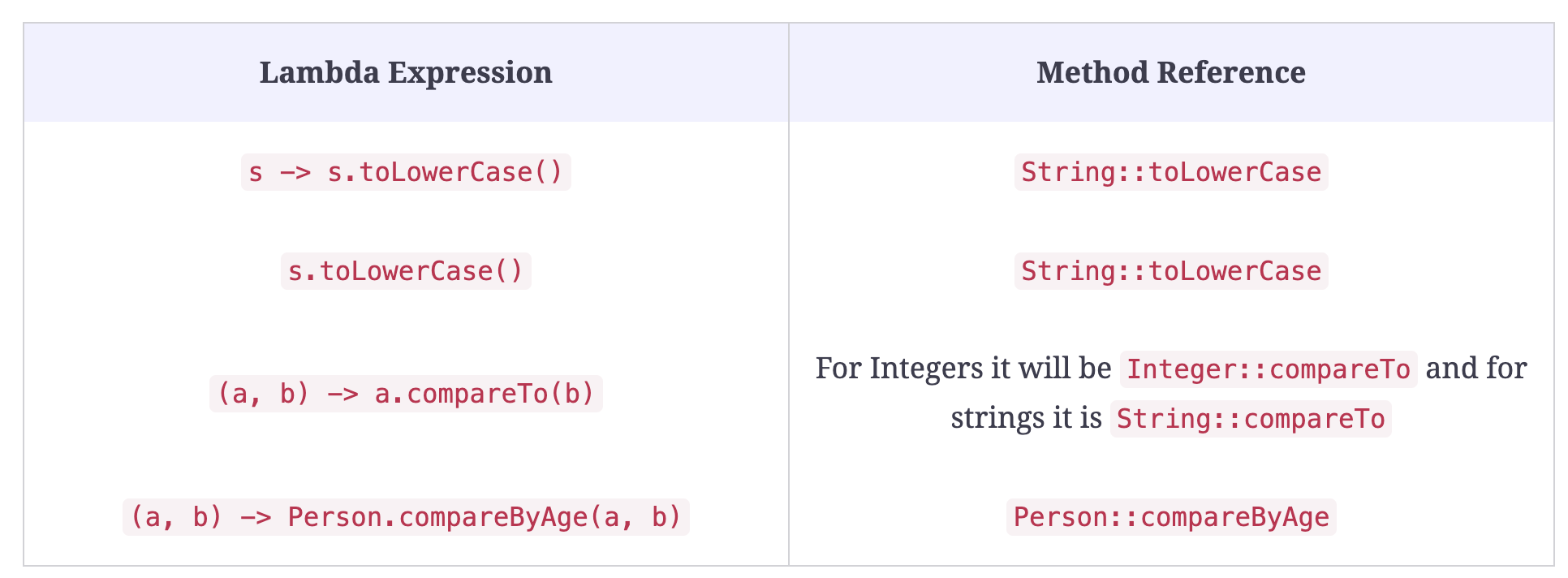Select the "s -> s.toLowerCase()" lambda code

[406, 172]
